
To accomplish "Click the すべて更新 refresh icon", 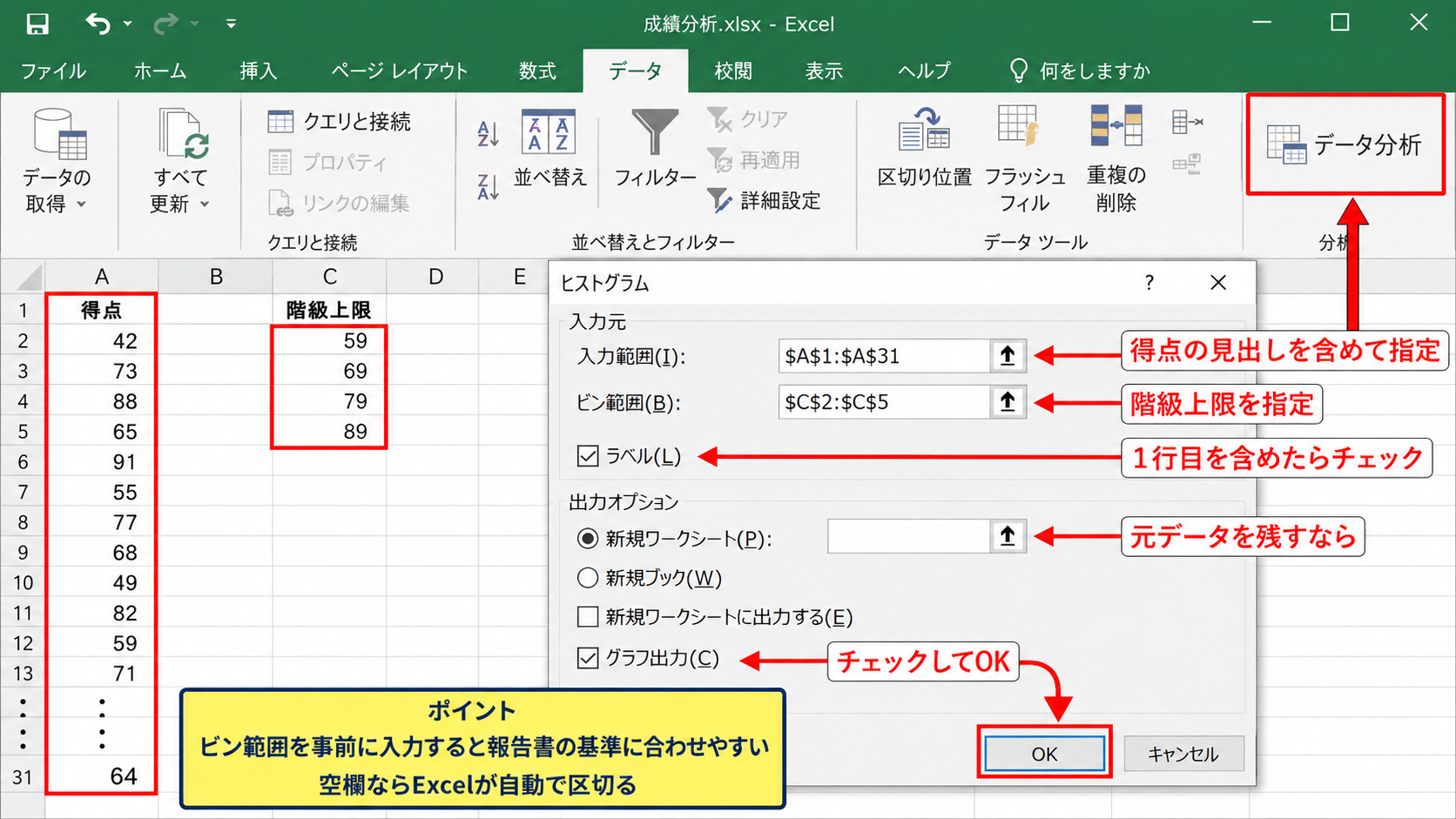I will click(x=184, y=134).
